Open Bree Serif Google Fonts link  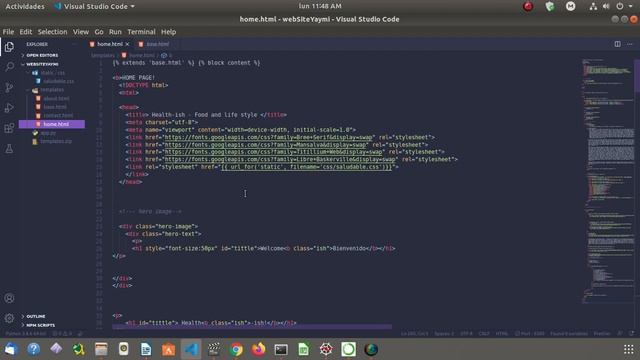(x=268, y=138)
